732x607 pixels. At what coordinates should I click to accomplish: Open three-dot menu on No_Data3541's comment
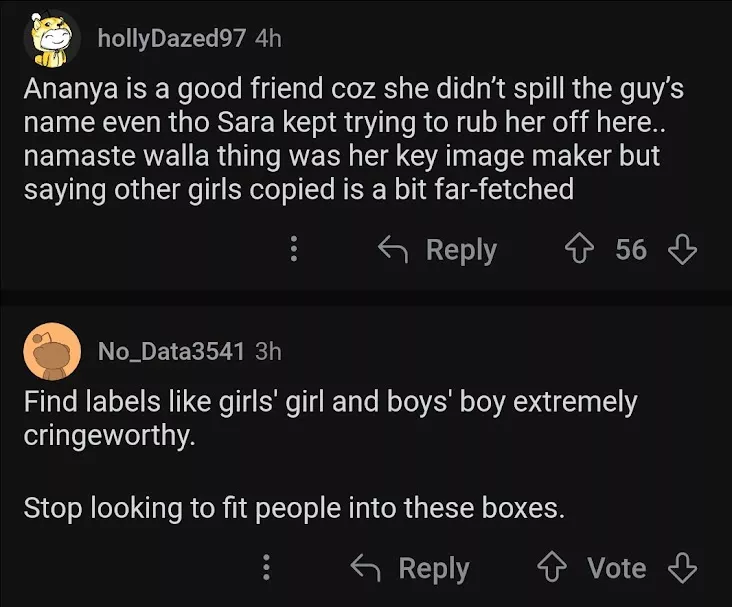[266, 568]
